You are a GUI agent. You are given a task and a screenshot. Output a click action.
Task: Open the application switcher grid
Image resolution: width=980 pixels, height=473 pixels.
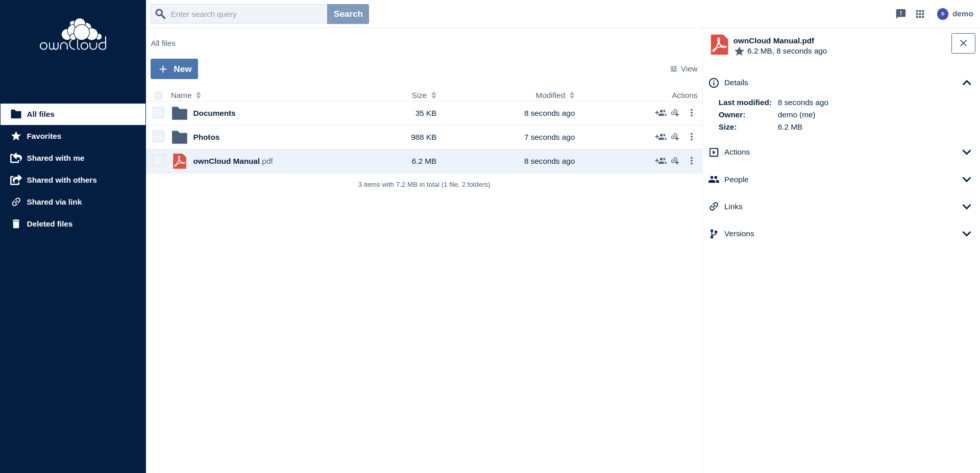tap(920, 14)
